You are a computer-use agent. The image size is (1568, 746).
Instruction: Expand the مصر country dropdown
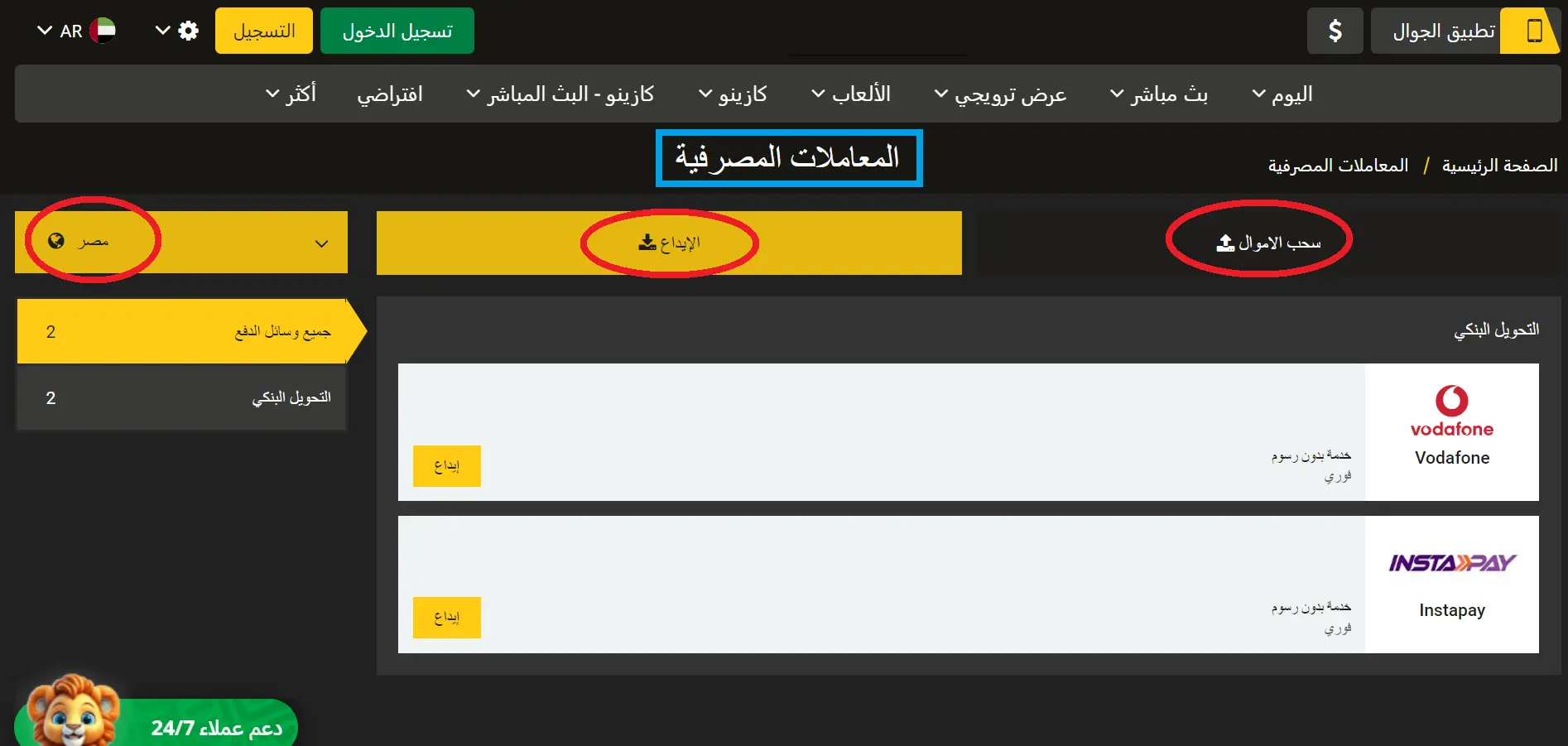point(321,243)
